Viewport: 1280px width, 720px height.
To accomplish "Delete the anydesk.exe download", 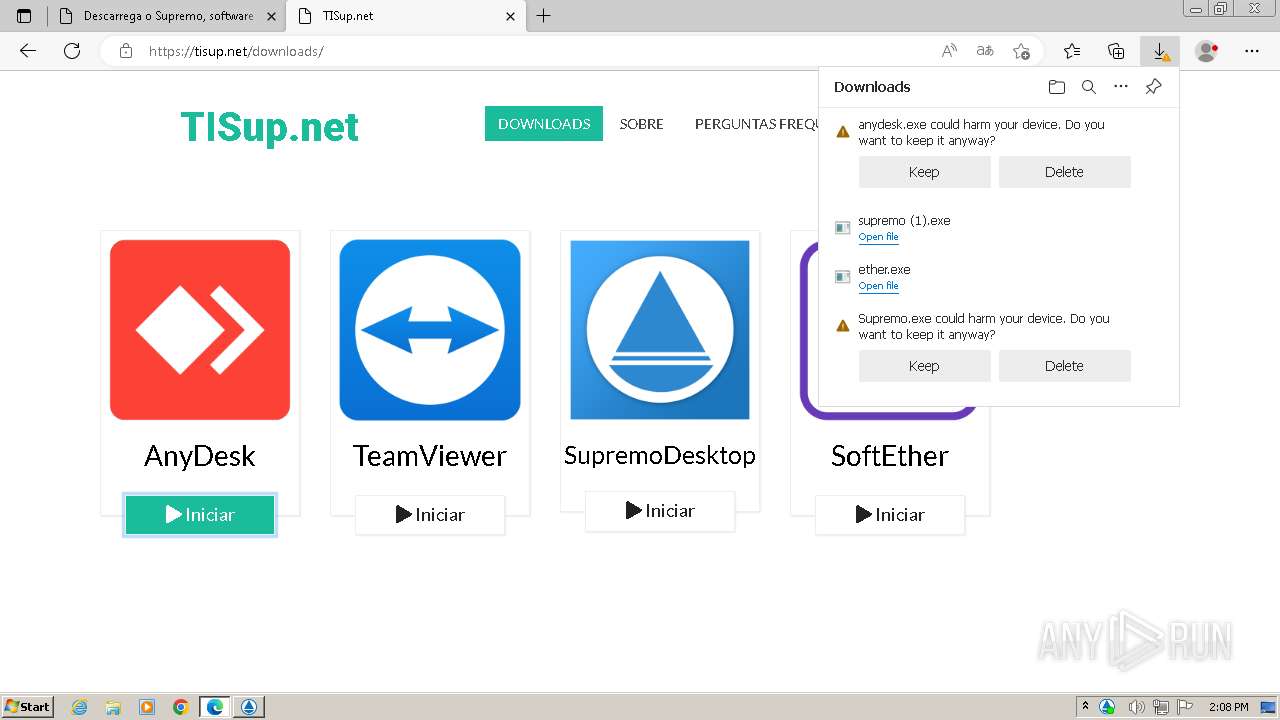I will 1064,172.
